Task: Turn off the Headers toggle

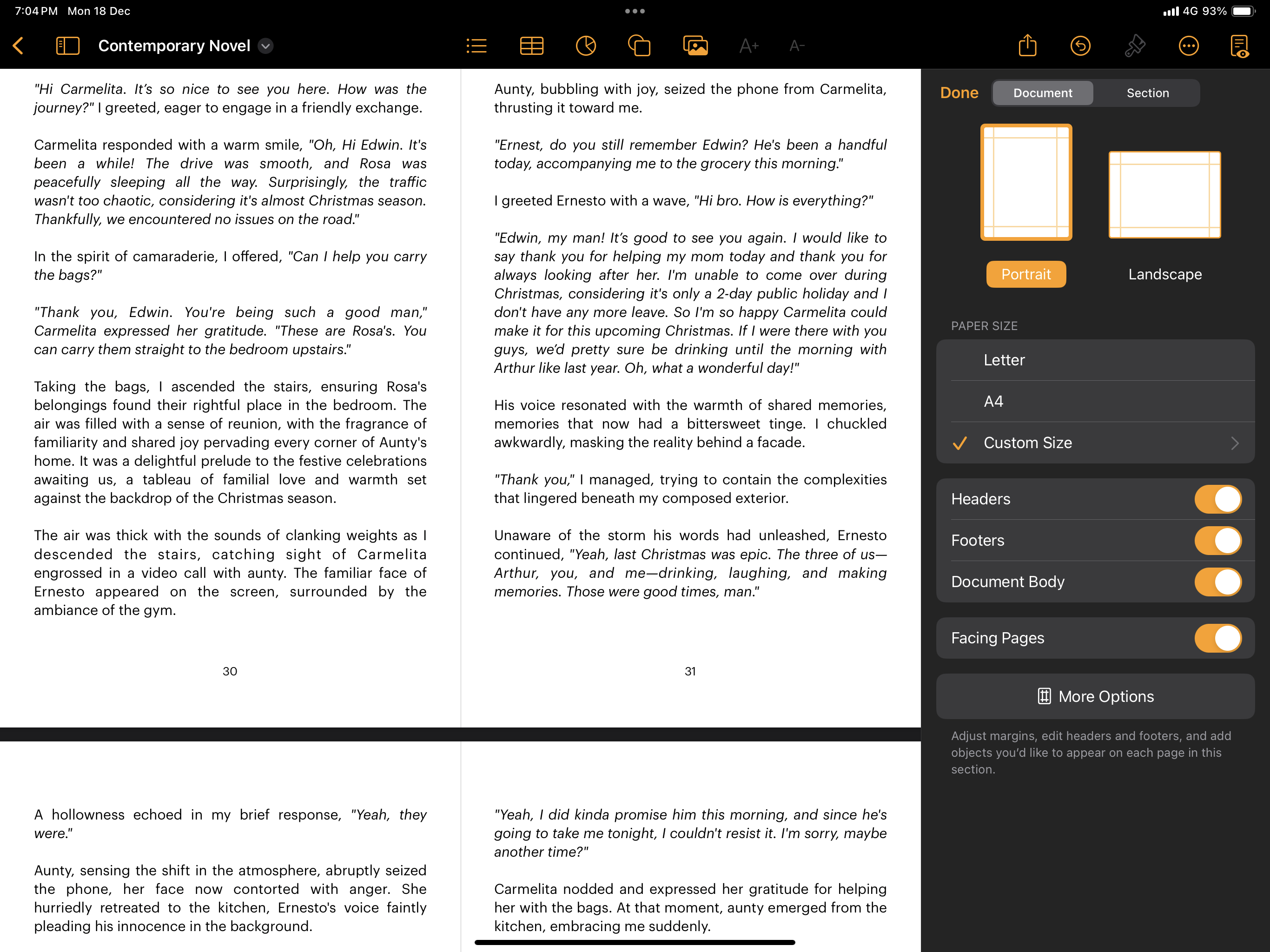Action: [x=1217, y=499]
